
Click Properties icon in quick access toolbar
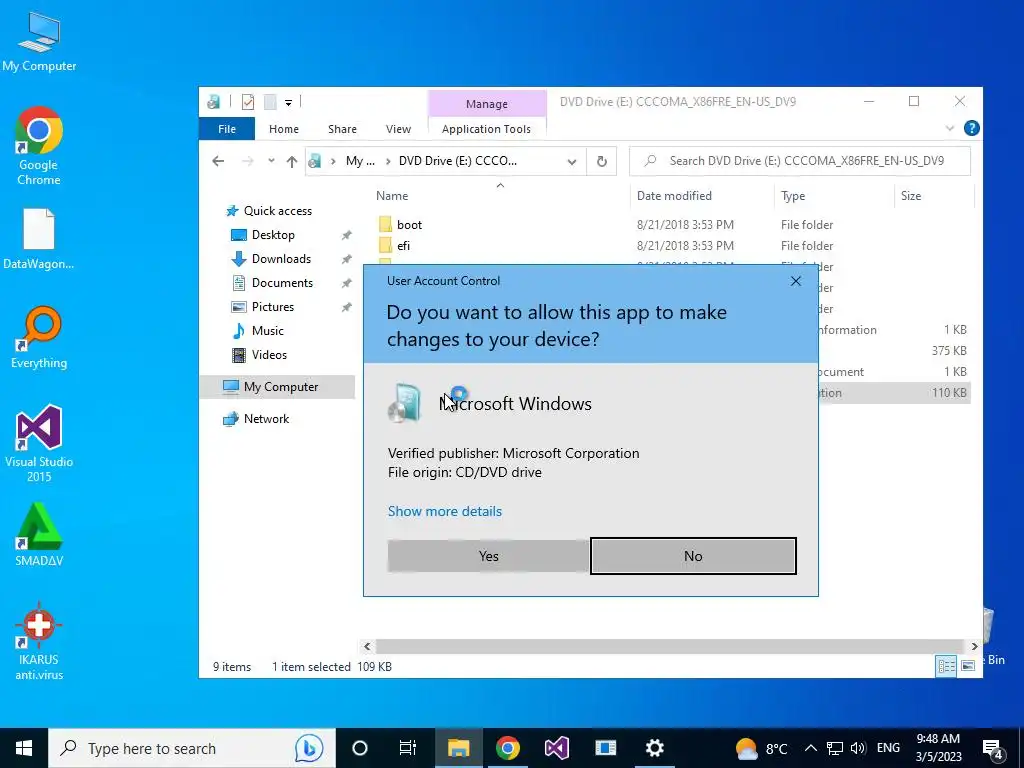(248, 102)
